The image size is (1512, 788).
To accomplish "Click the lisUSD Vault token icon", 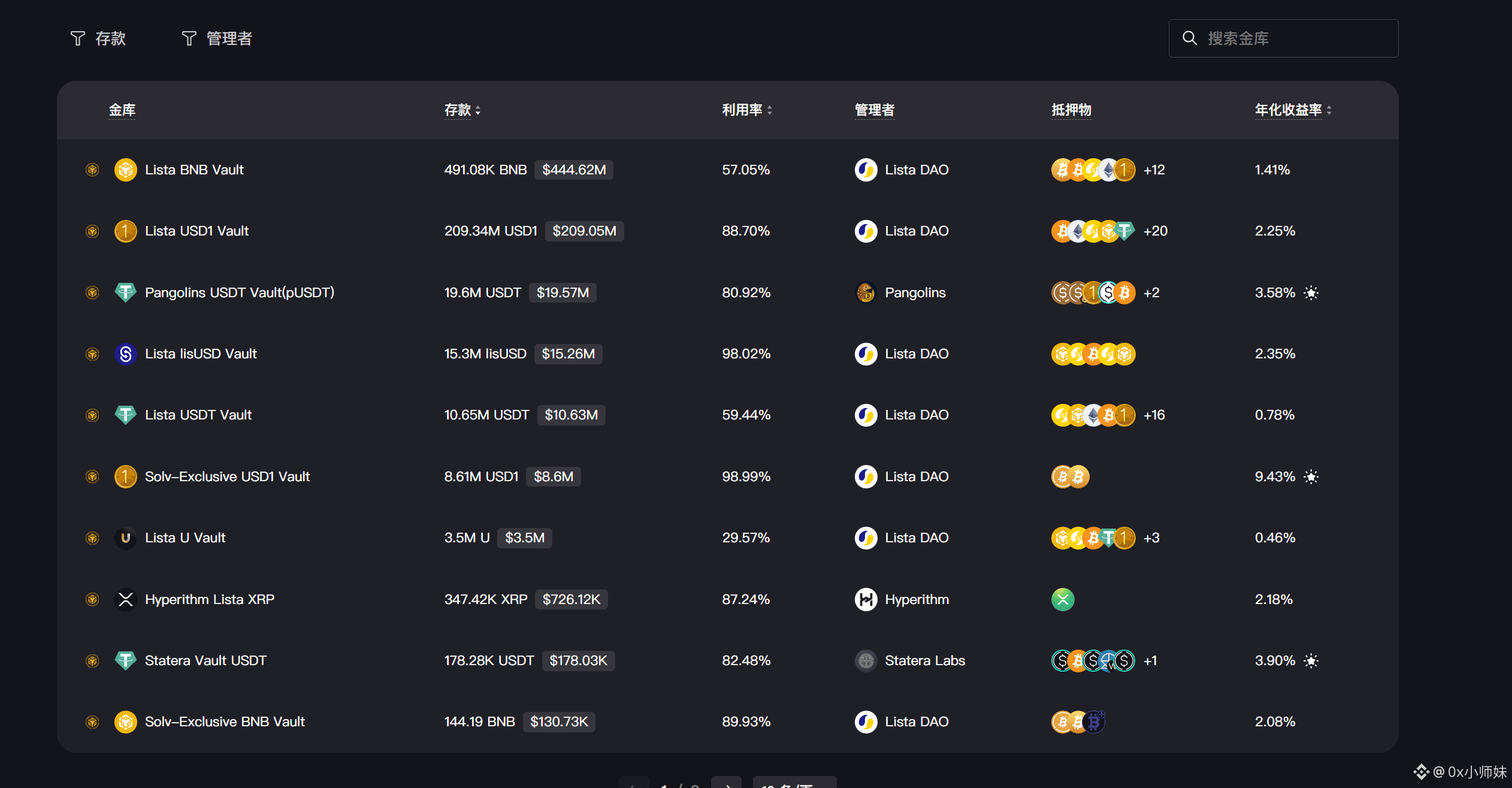I will [125, 354].
